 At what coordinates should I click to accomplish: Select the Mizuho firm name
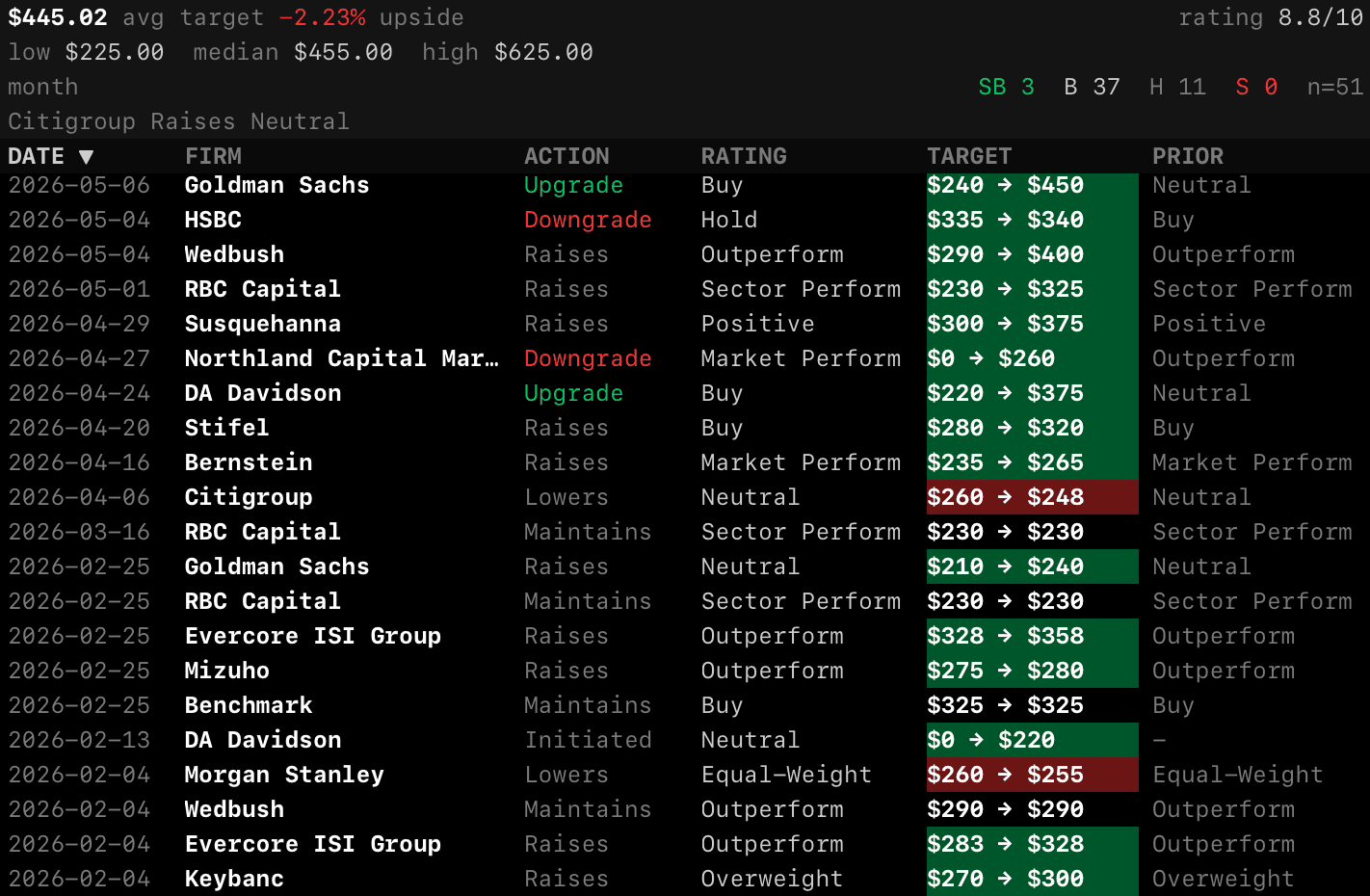pyautogui.click(x=227, y=671)
